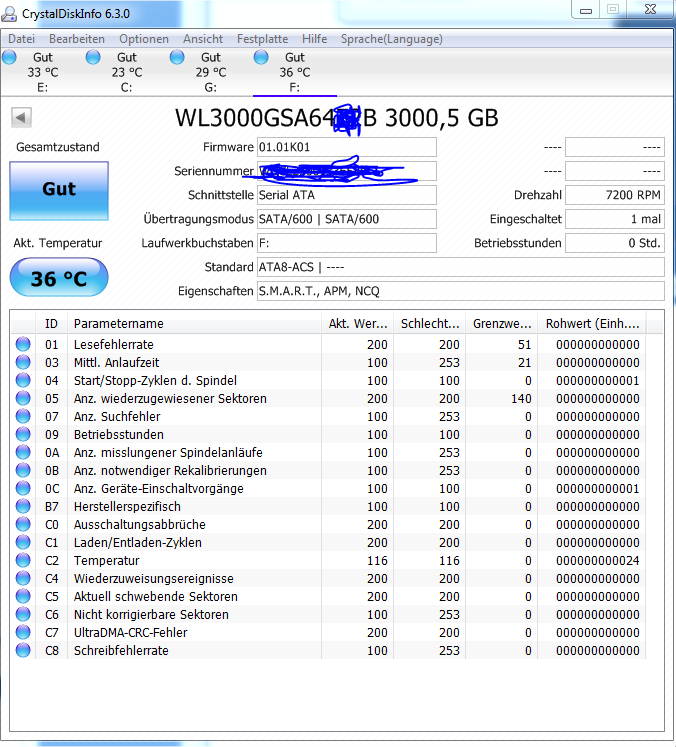Click status orb of Nicht korrigierbare Sektoren row
Image resolution: width=676 pixels, height=747 pixels.
[x=23, y=614]
